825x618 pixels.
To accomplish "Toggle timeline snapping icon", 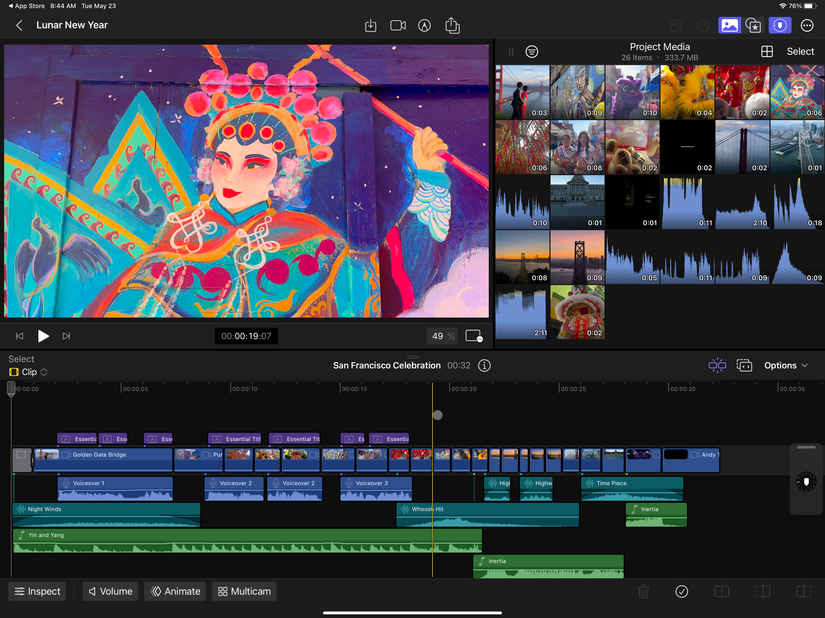I will tap(717, 366).
